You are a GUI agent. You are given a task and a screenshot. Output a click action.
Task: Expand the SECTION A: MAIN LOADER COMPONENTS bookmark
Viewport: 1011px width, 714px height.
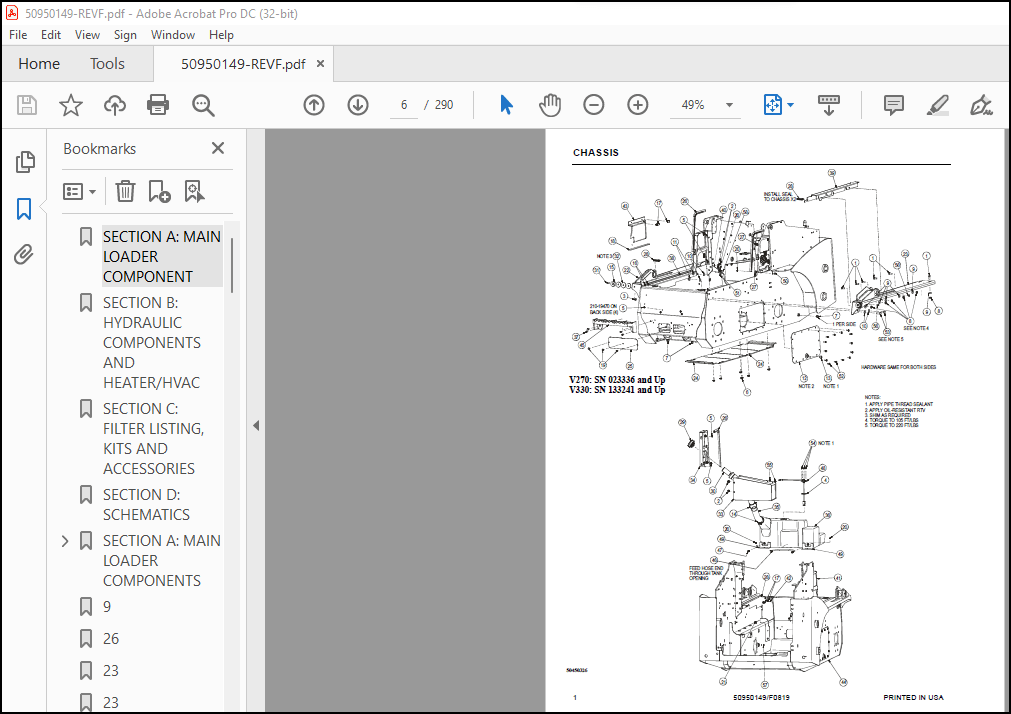coord(66,541)
